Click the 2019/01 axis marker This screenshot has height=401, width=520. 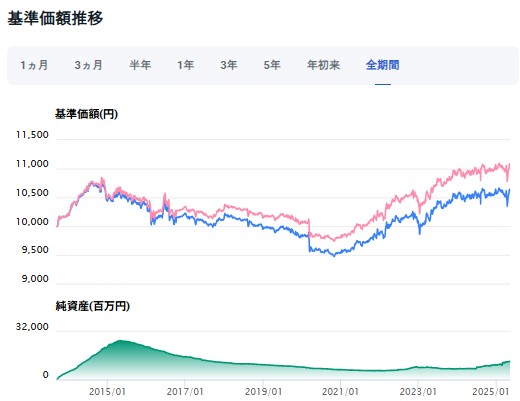coord(263,391)
